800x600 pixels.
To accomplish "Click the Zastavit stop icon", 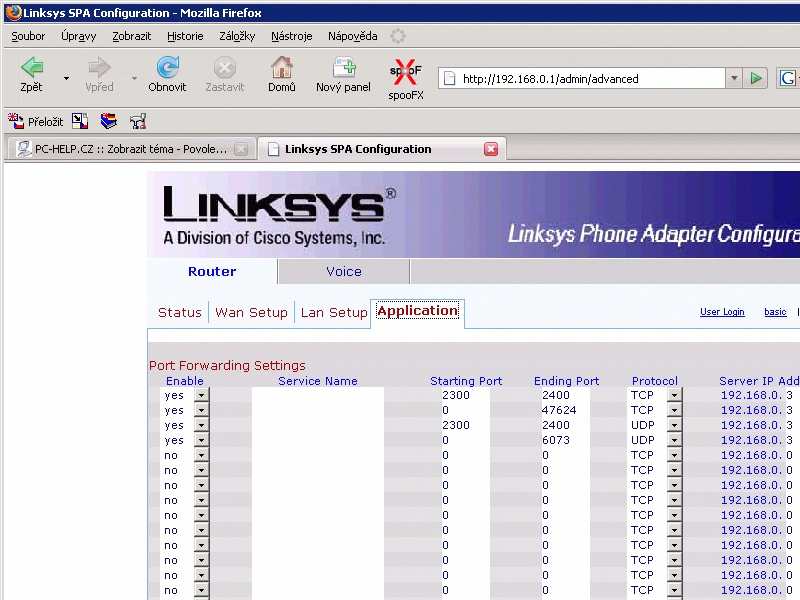I will (224, 67).
